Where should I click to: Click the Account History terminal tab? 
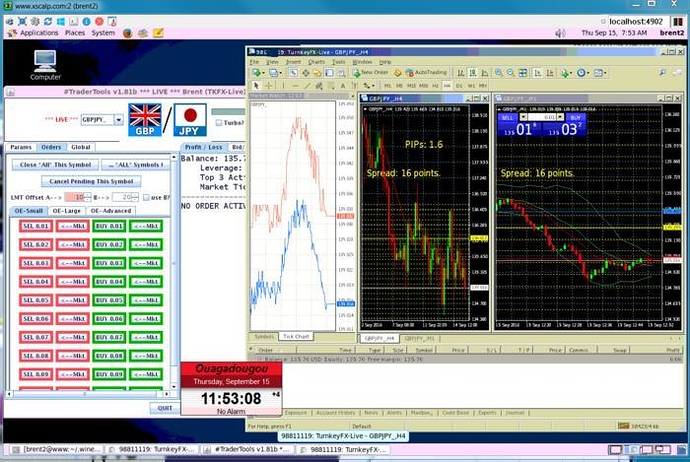[335, 413]
